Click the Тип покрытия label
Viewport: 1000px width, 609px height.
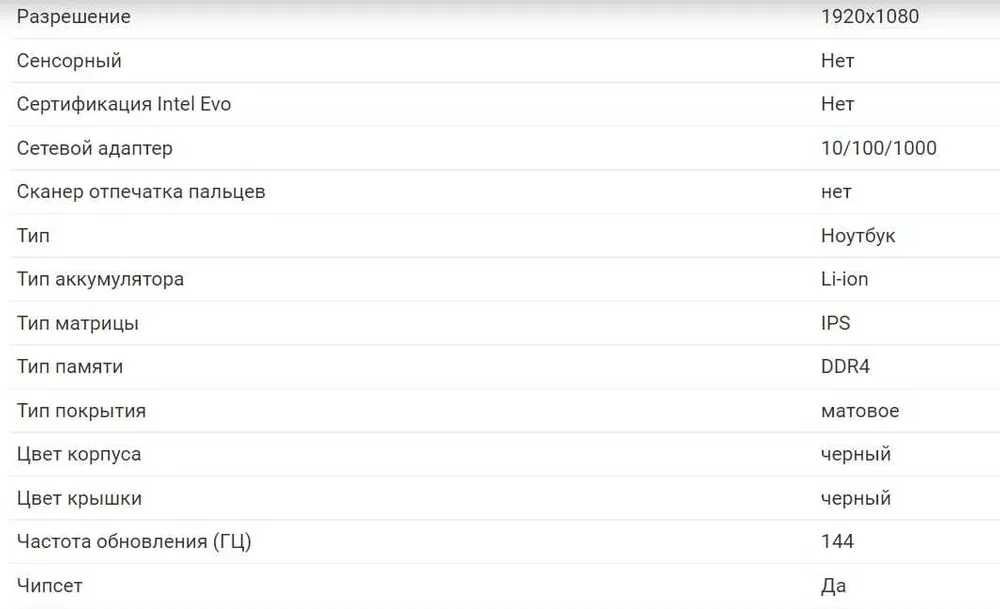81,411
